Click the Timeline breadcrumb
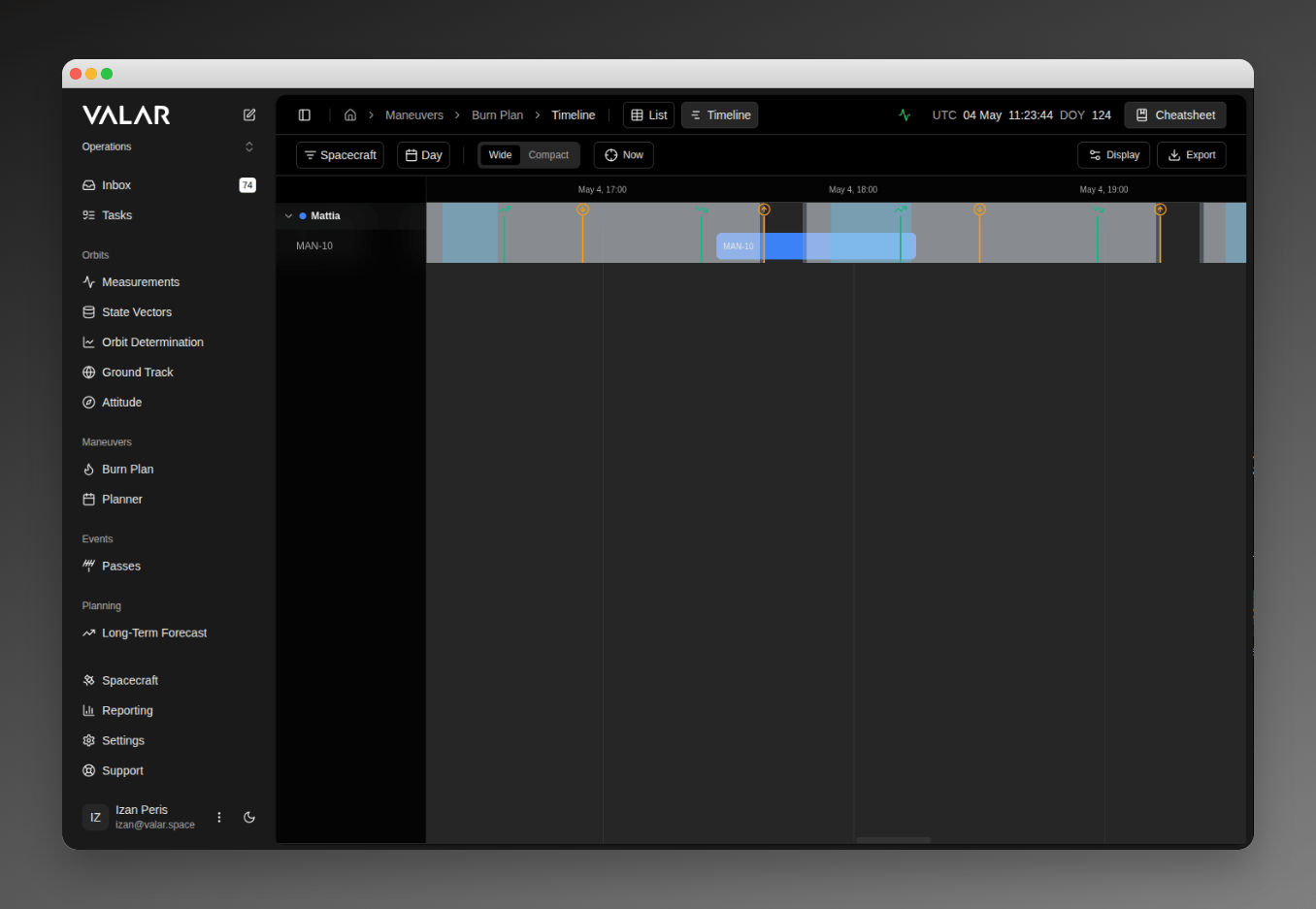 pos(574,115)
